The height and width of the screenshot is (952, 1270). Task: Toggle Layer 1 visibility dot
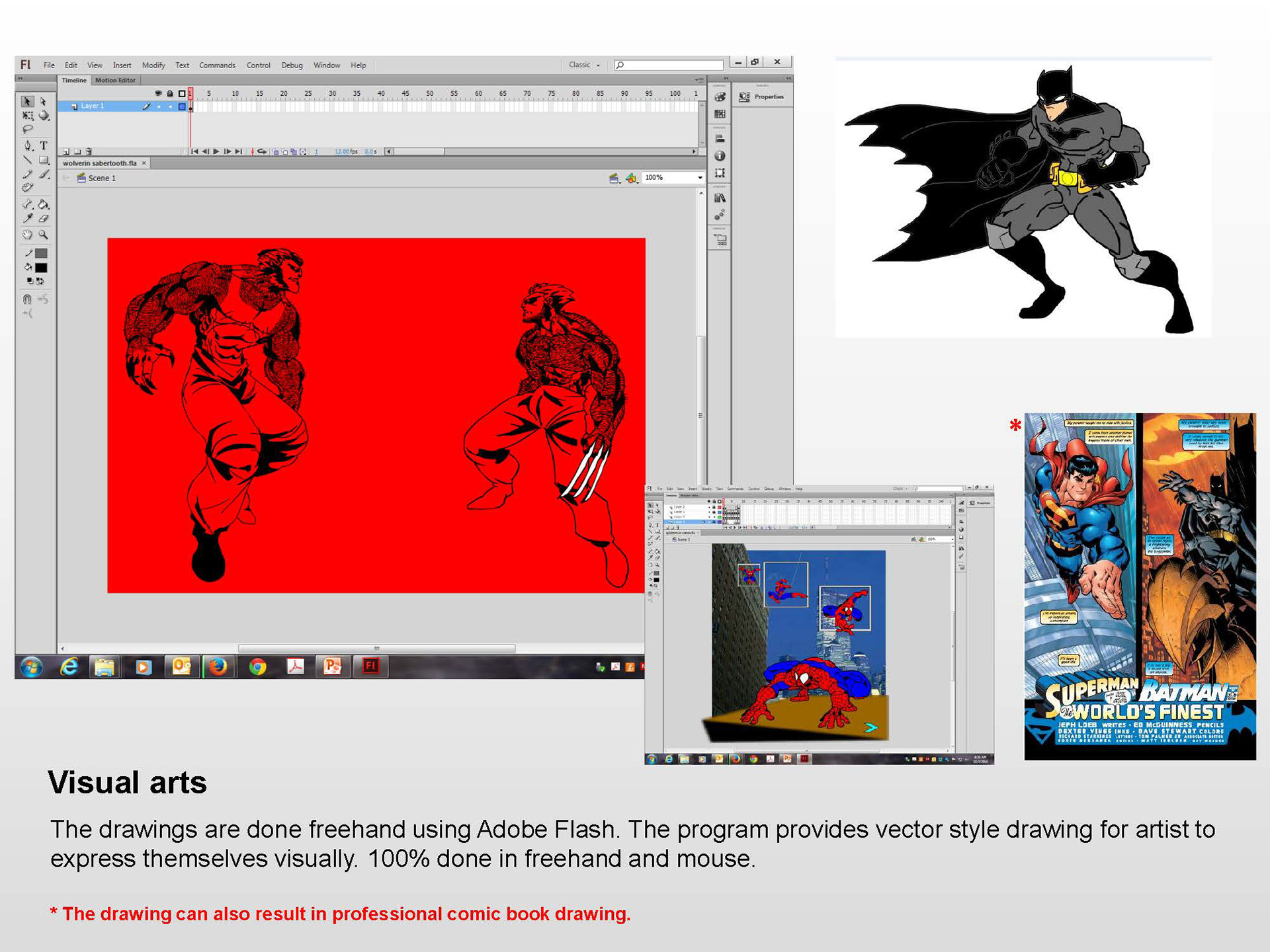pos(159,106)
